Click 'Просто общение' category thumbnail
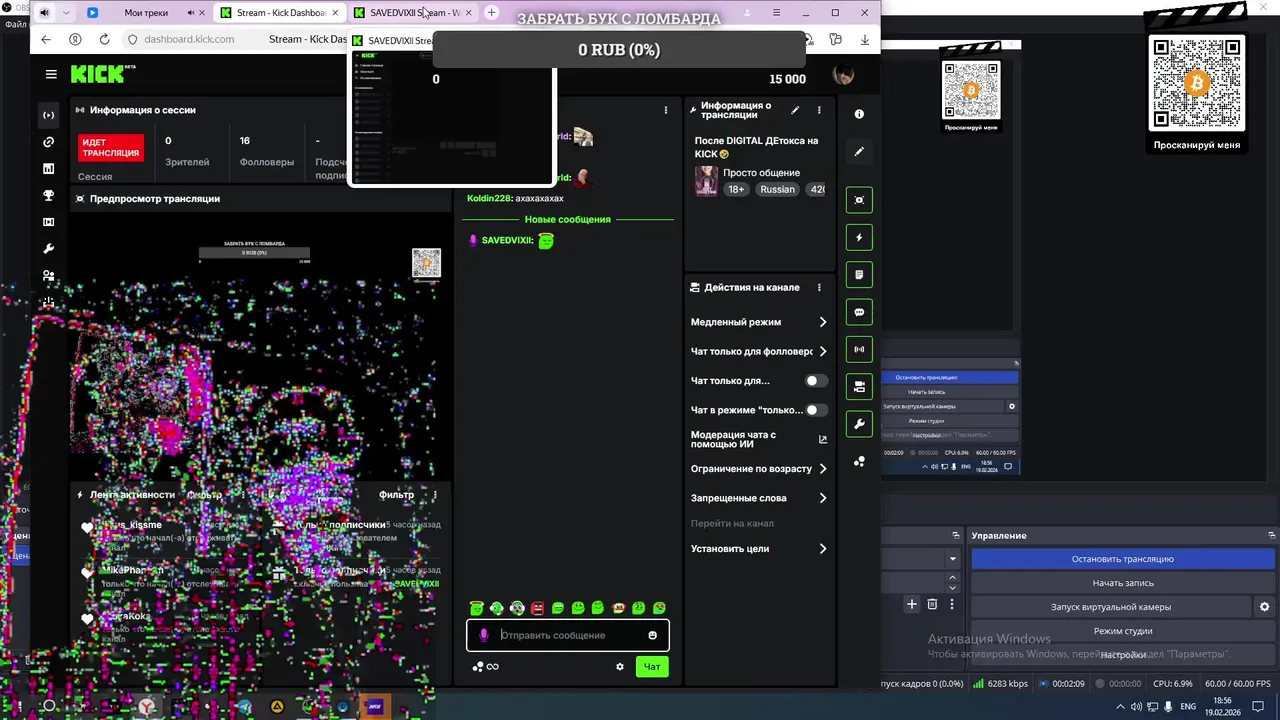 tap(706, 181)
